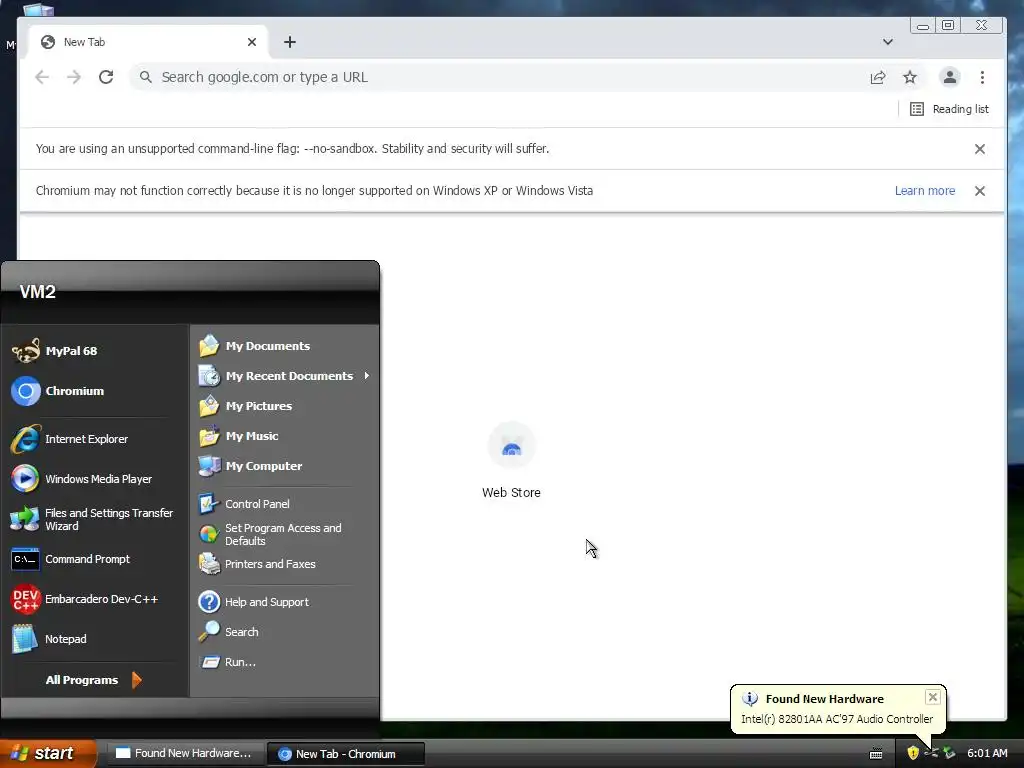Open My Pictures folder

coord(284,406)
